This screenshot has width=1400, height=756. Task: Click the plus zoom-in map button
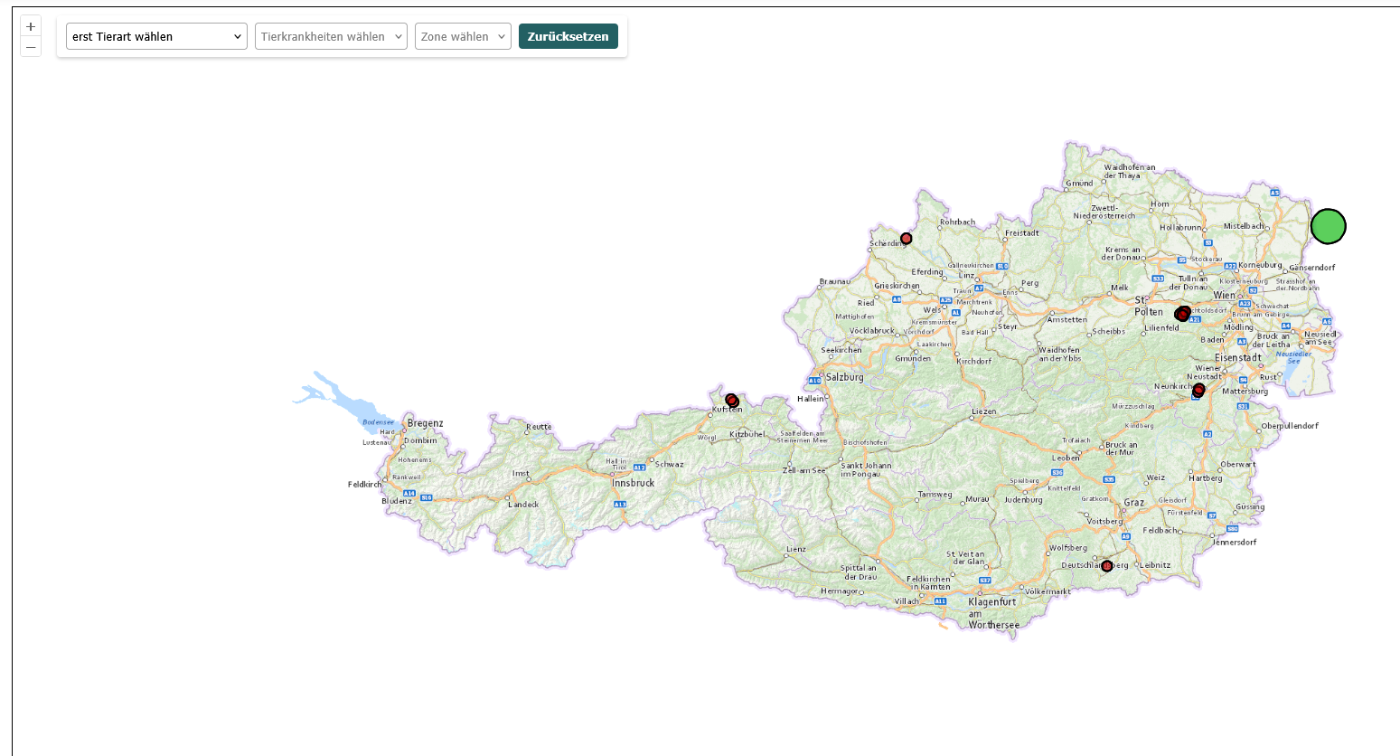point(31,27)
